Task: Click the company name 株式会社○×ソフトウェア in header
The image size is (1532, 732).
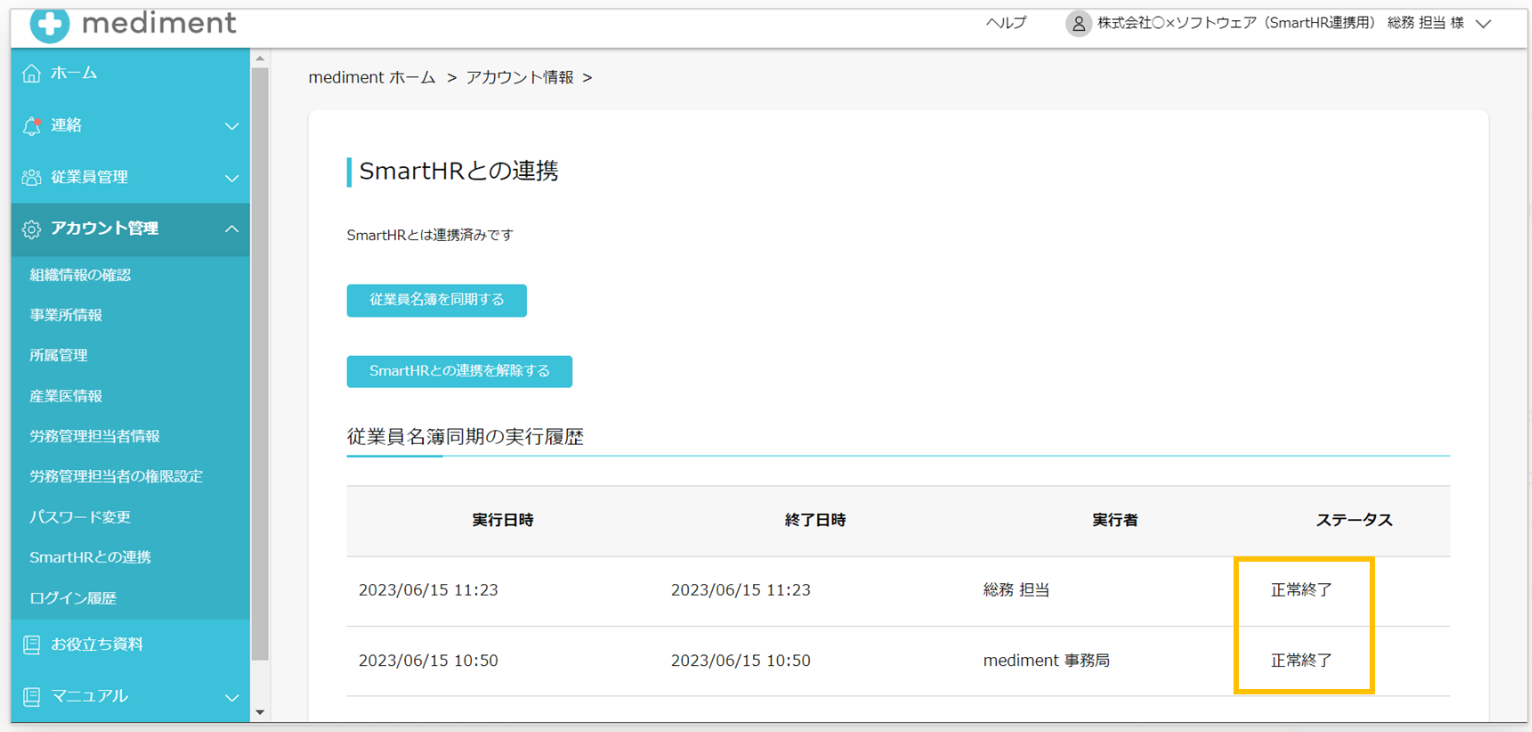Action: (1177, 23)
